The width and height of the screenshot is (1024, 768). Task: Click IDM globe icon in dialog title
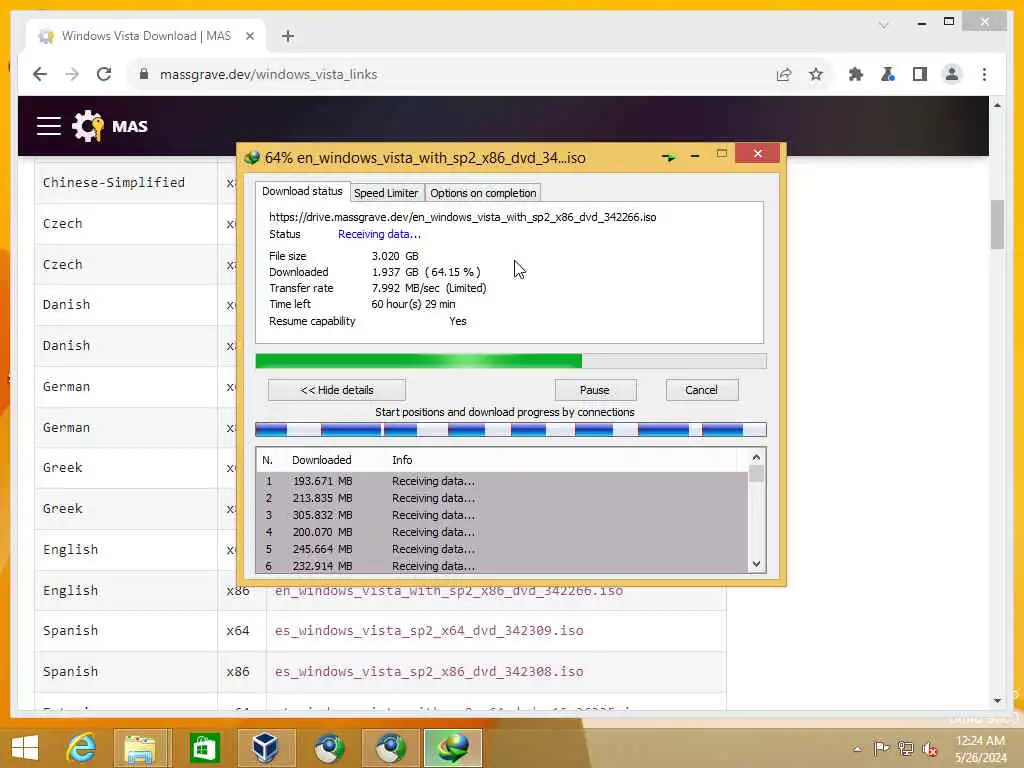click(x=252, y=157)
